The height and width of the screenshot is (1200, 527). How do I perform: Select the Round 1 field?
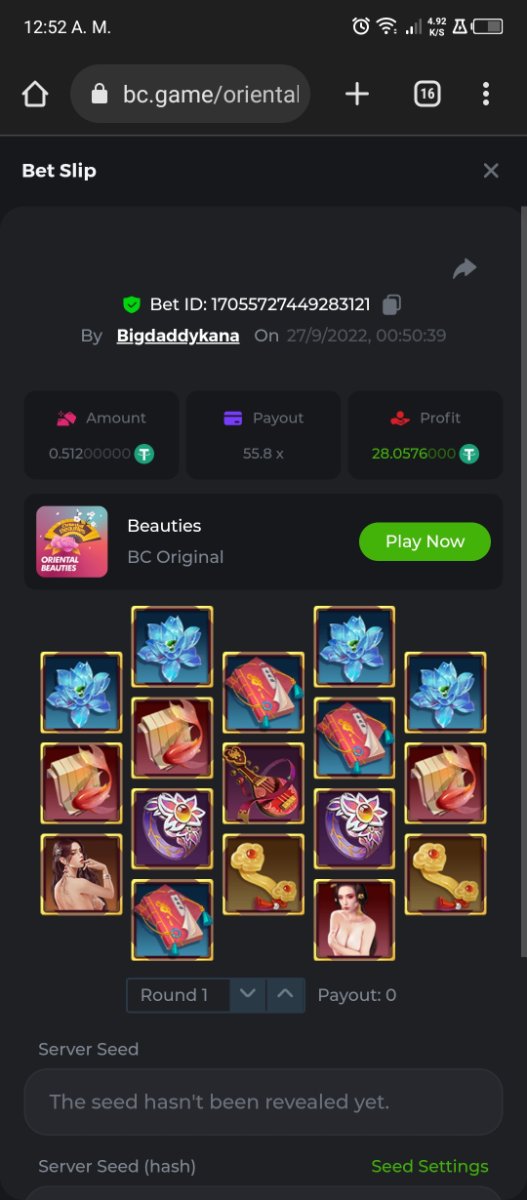coord(179,995)
